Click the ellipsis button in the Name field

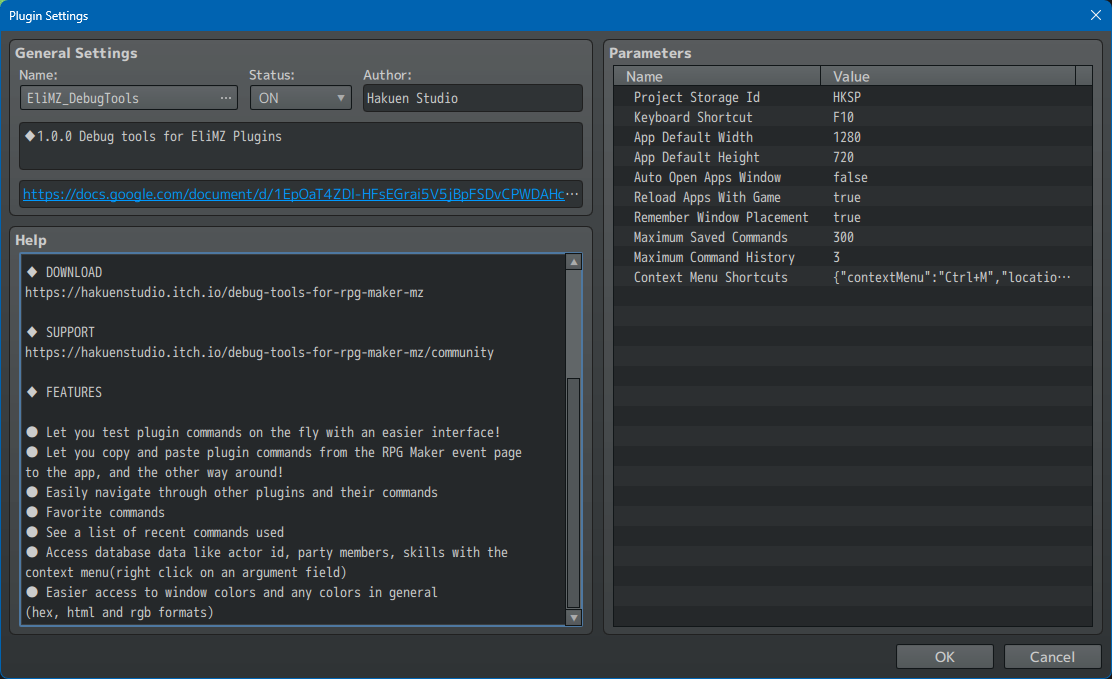point(226,98)
